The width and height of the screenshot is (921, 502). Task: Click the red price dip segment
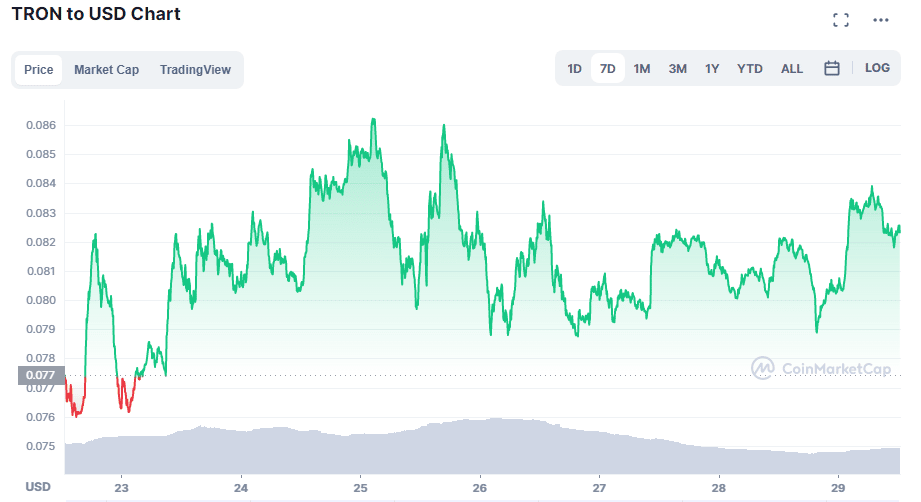click(76, 397)
